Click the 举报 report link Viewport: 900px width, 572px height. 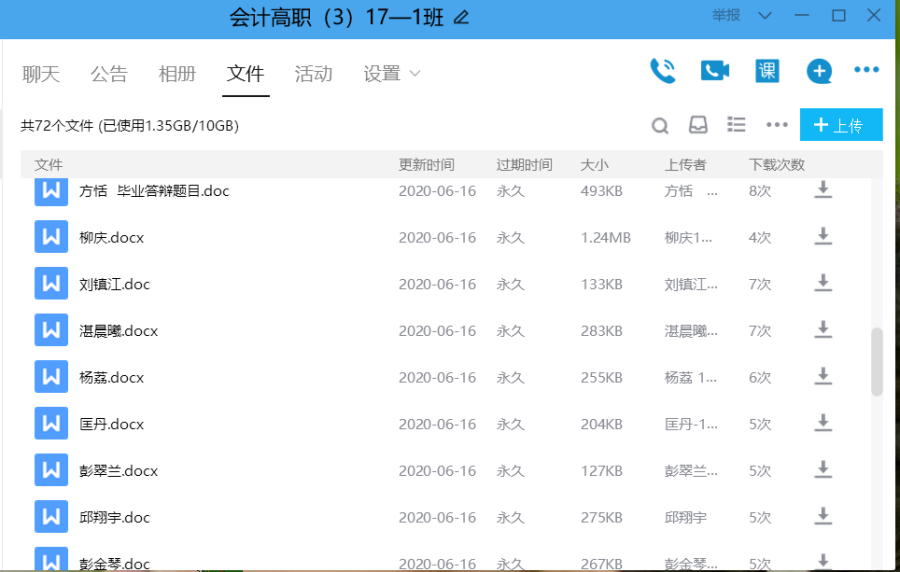coord(726,15)
